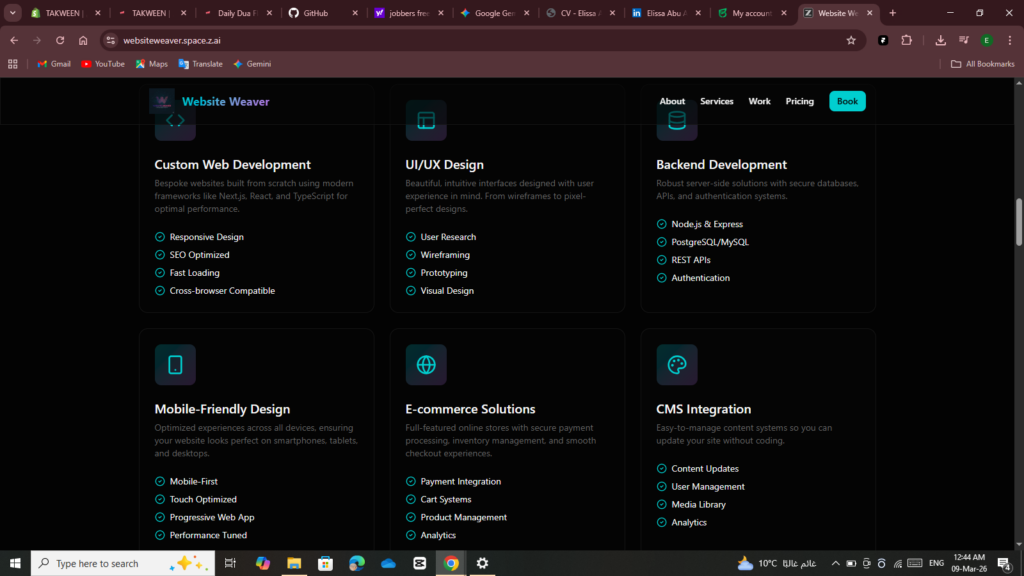Open the About nav item
The width and height of the screenshot is (1024, 576).
[672, 101]
